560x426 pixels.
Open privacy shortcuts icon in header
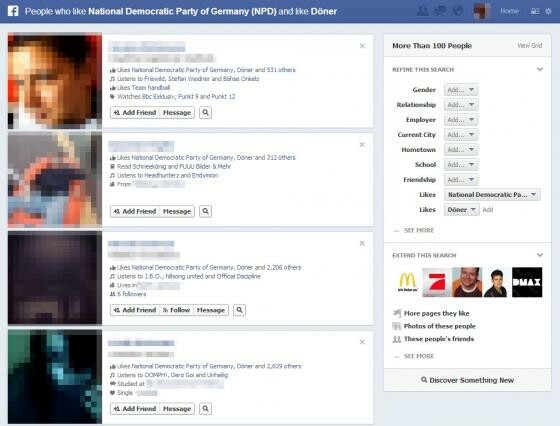[x=535, y=11]
